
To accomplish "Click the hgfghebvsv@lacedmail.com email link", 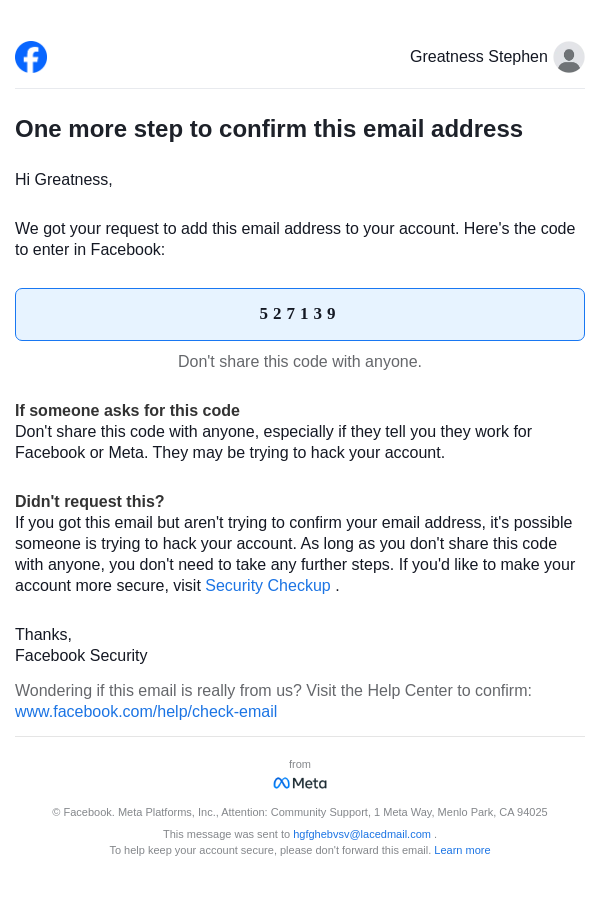I will click(x=362, y=834).
